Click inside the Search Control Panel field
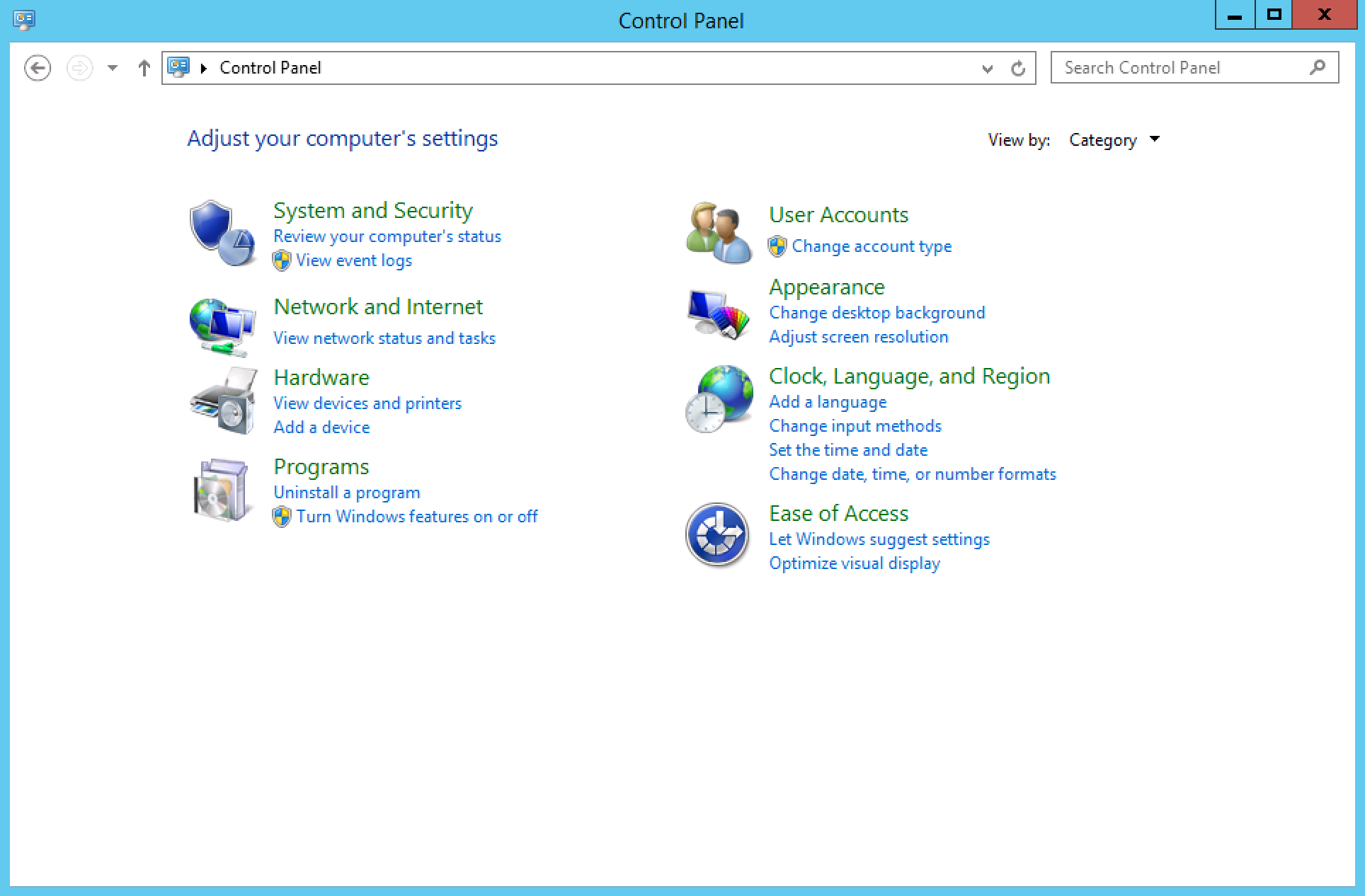This screenshot has width=1365, height=896. coord(1175,67)
